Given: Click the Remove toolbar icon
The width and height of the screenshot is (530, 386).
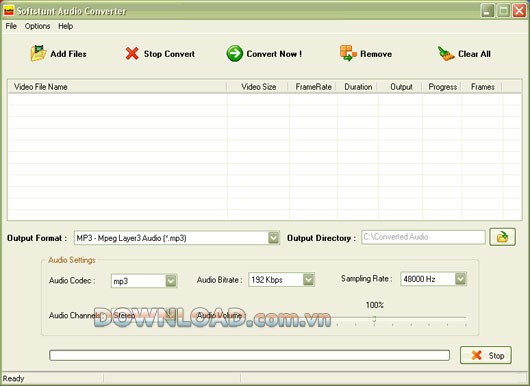Looking at the screenshot, I should (348, 53).
